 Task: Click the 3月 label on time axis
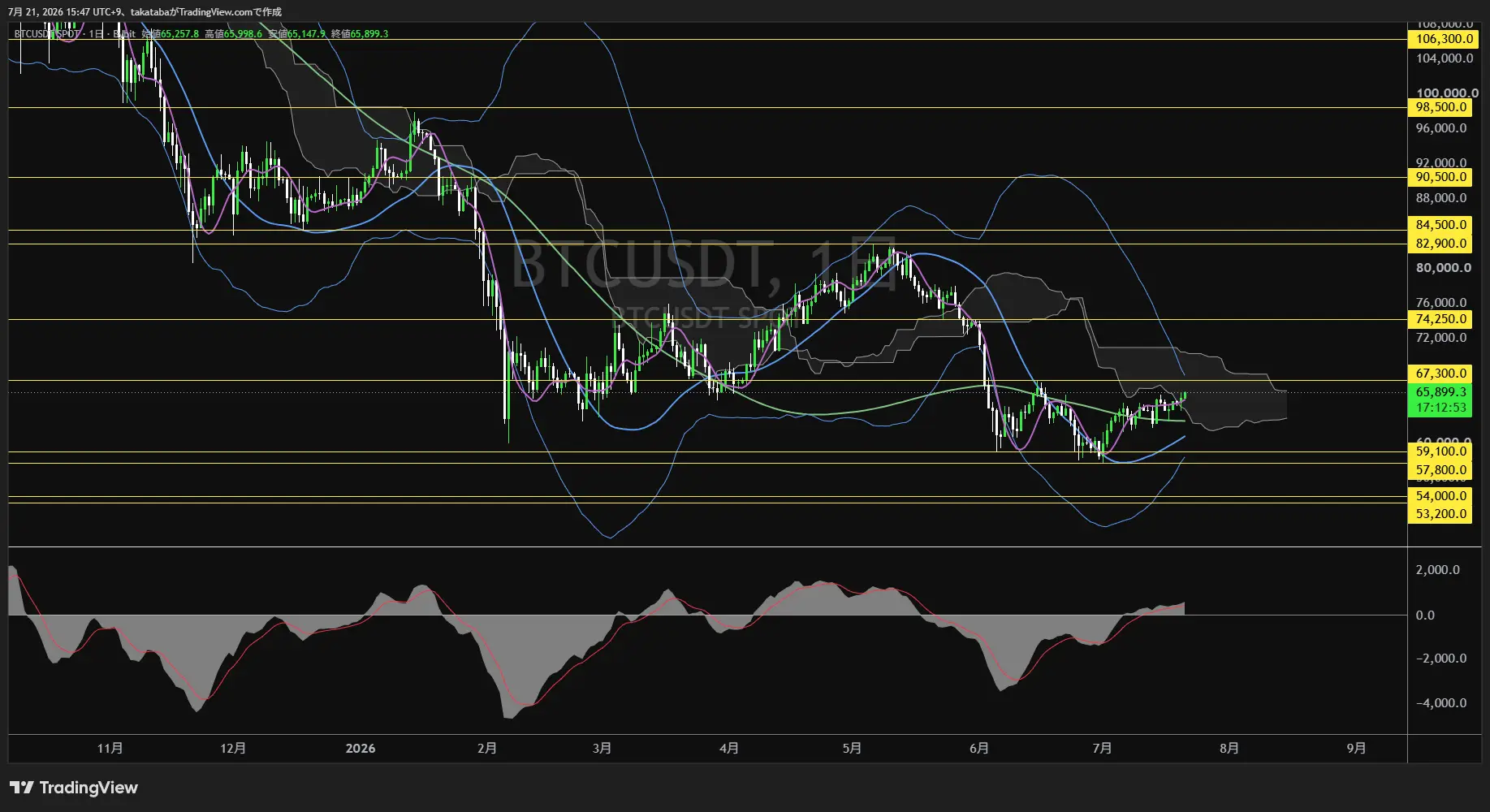pyautogui.click(x=602, y=749)
